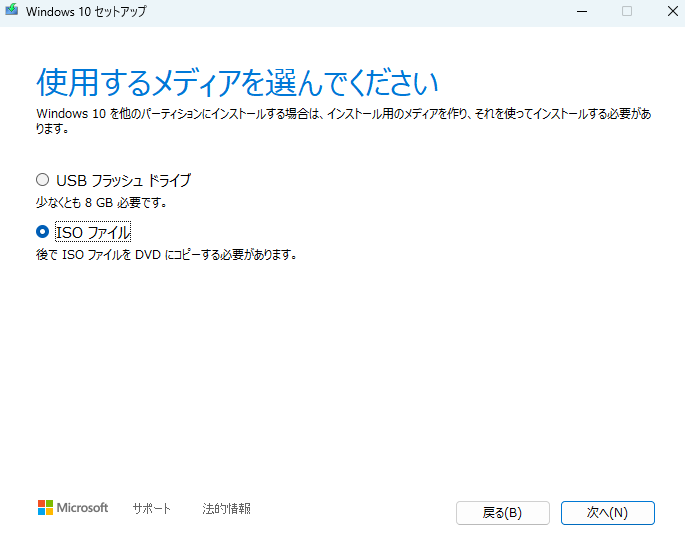The height and width of the screenshot is (547, 685).
Task: Select the USB フラッシュ ドライブ radio button
Action: (x=42, y=180)
